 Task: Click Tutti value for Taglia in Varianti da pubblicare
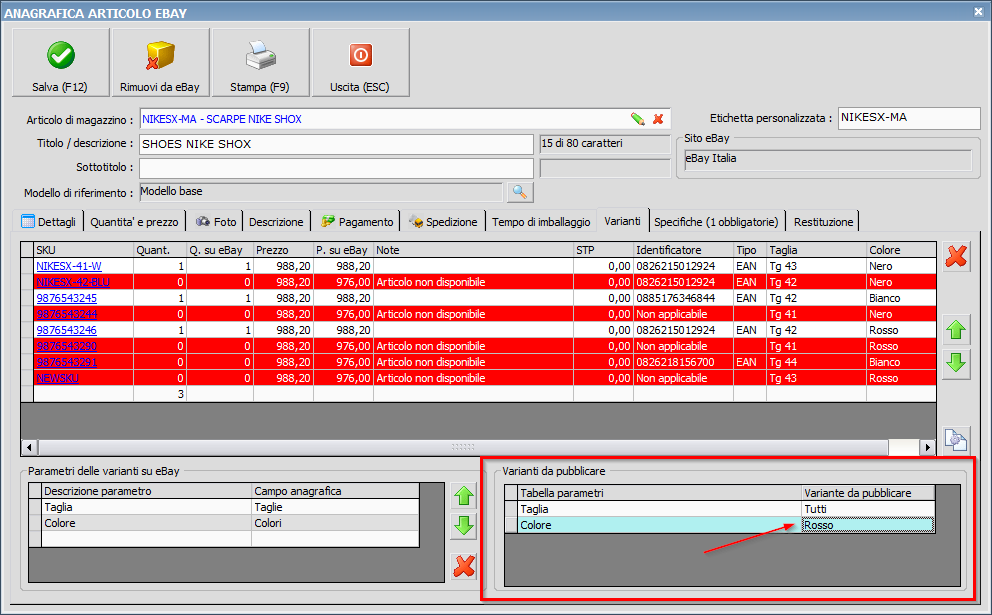(x=867, y=509)
